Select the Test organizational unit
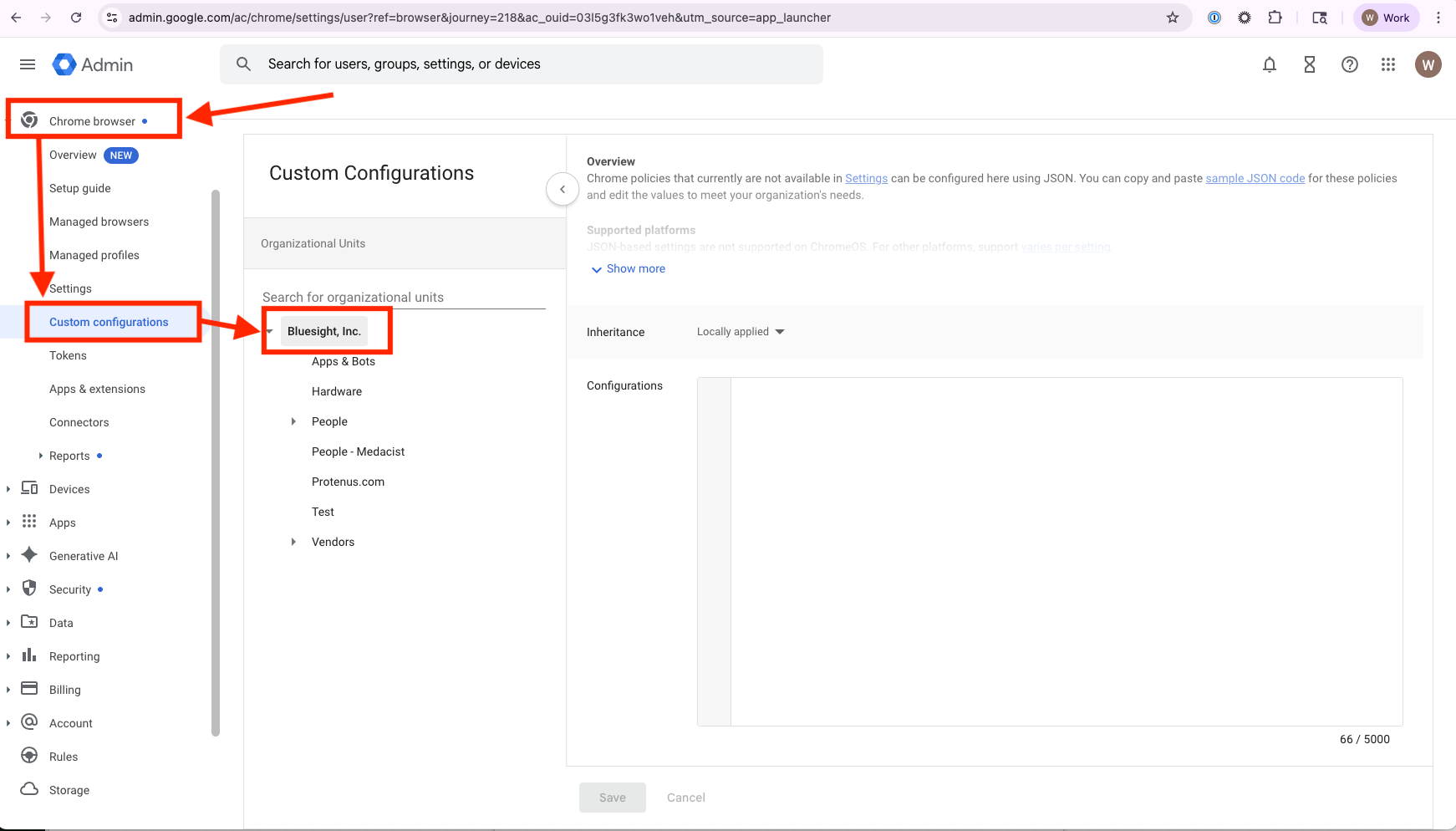The height and width of the screenshot is (831, 1456). (x=323, y=512)
